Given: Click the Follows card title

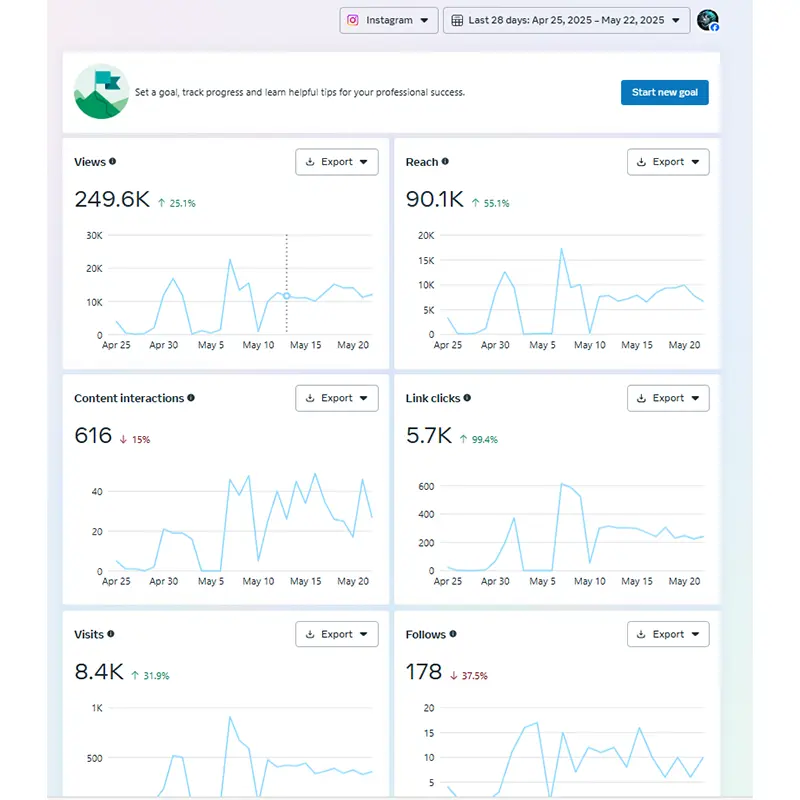Looking at the screenshot, I should pyautogui.click(x=426, y=634).
